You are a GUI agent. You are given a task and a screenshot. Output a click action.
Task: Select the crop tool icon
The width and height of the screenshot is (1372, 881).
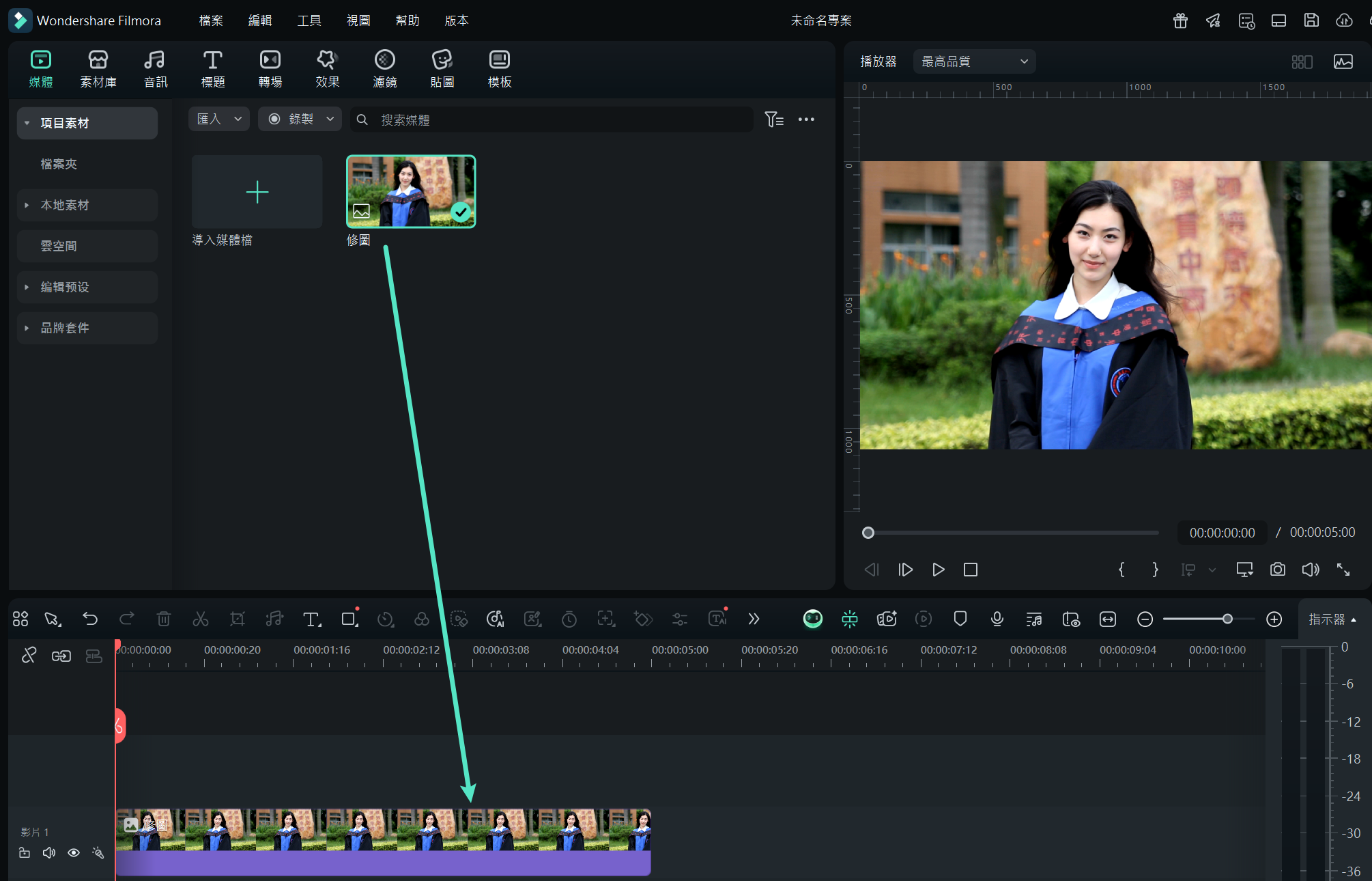(x=238, y=619)
